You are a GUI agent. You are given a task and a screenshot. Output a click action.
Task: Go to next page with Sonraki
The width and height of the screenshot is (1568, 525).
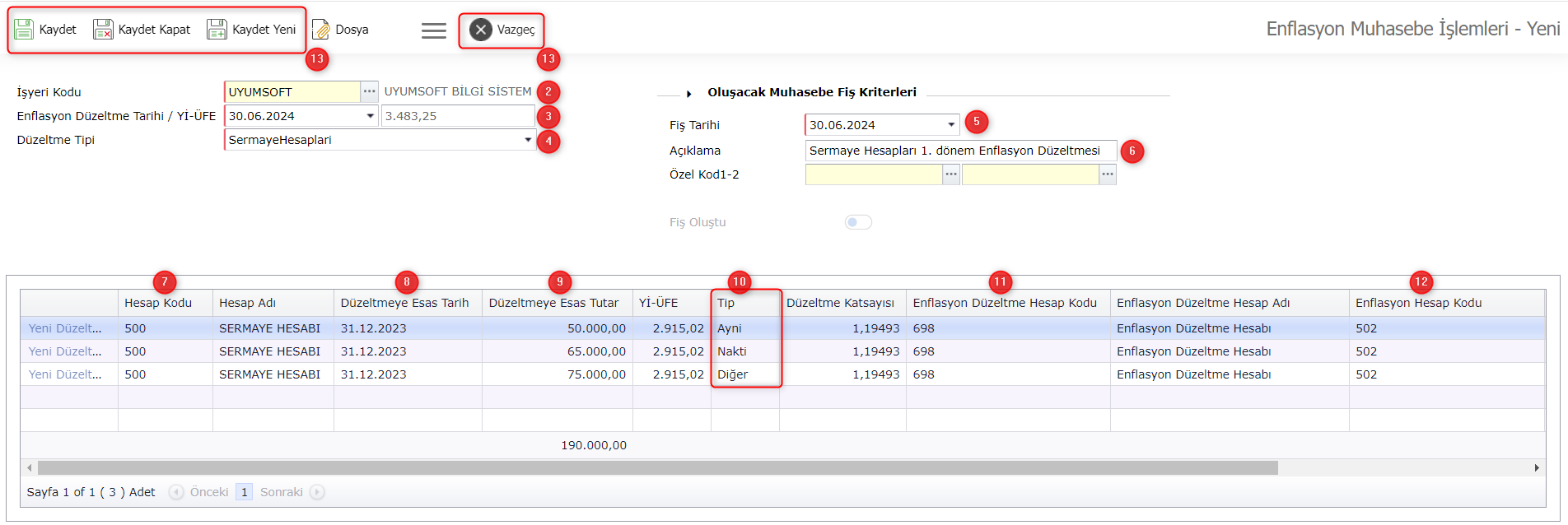pos(292,492)
